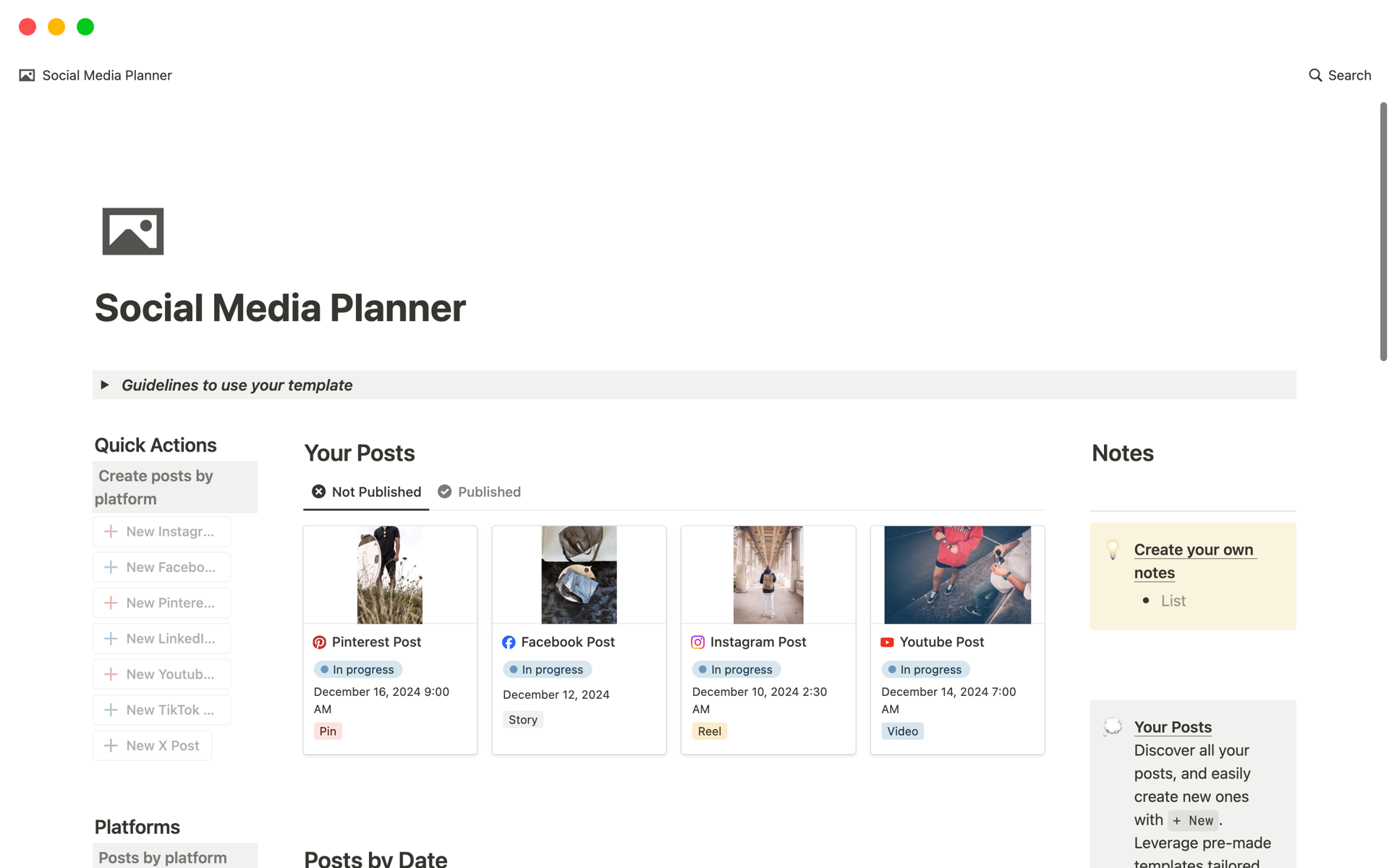Open the Youtube Post cover thumbnail
This screenshot has height=868, width=1389.
tap(957, 575)
